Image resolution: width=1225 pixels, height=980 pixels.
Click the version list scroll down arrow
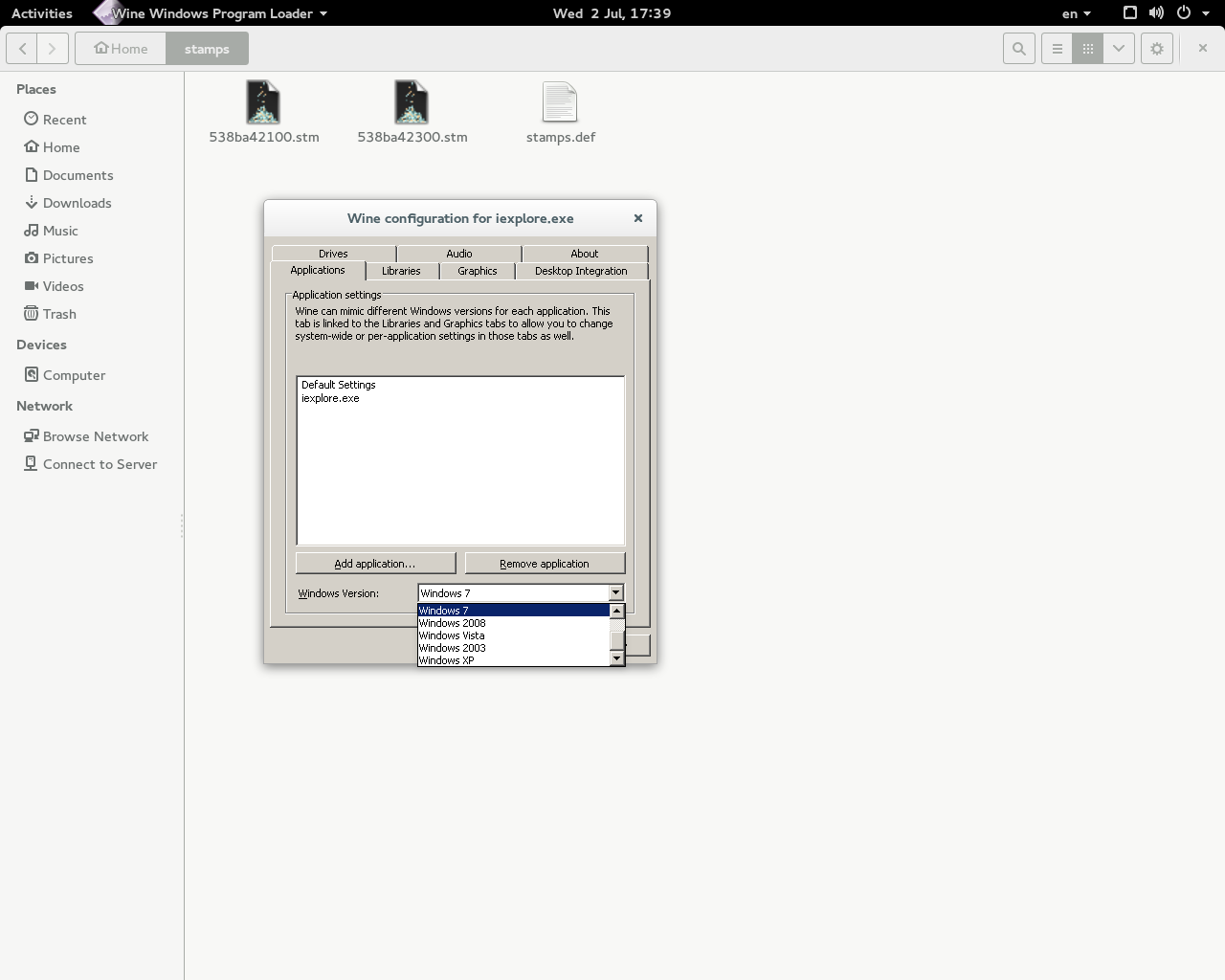[x=617, y=658]
